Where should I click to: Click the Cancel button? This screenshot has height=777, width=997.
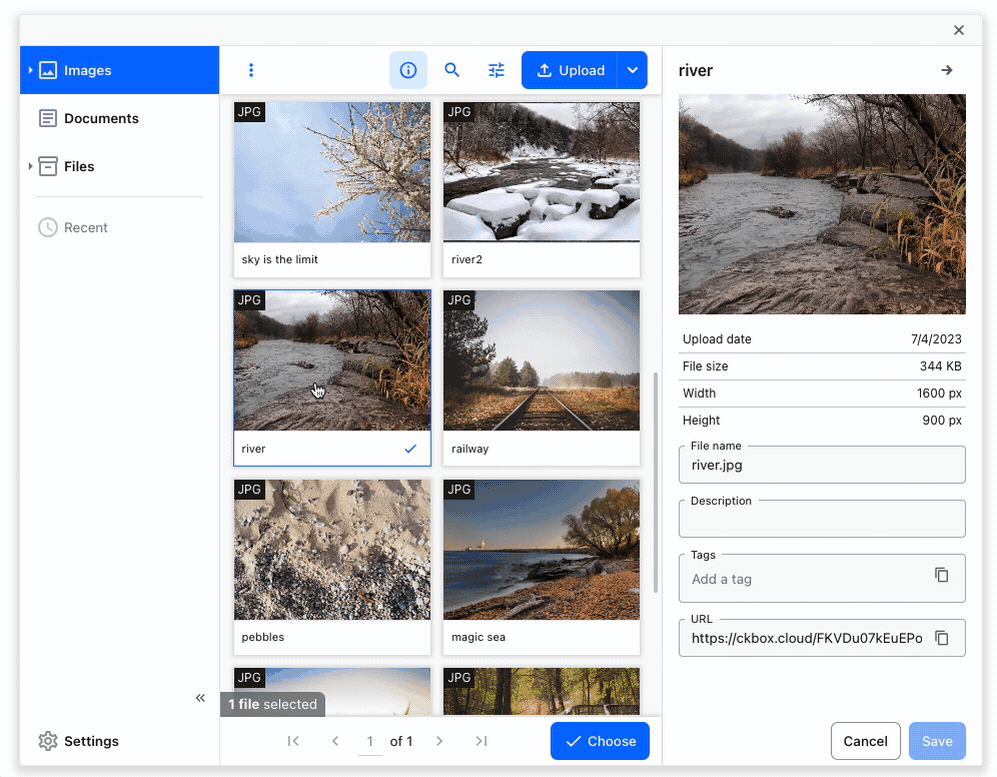865,741
